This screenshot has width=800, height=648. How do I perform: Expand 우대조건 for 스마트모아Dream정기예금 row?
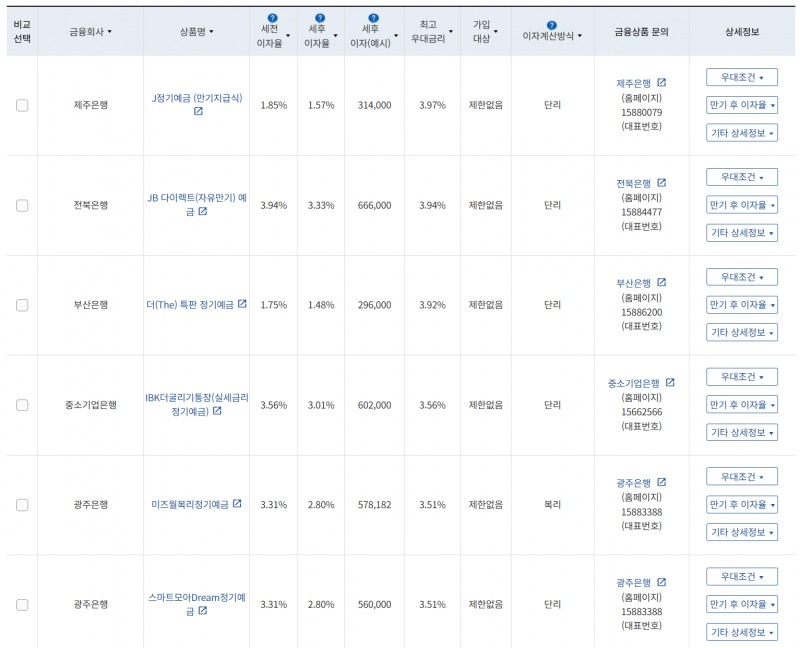[742, 577]
